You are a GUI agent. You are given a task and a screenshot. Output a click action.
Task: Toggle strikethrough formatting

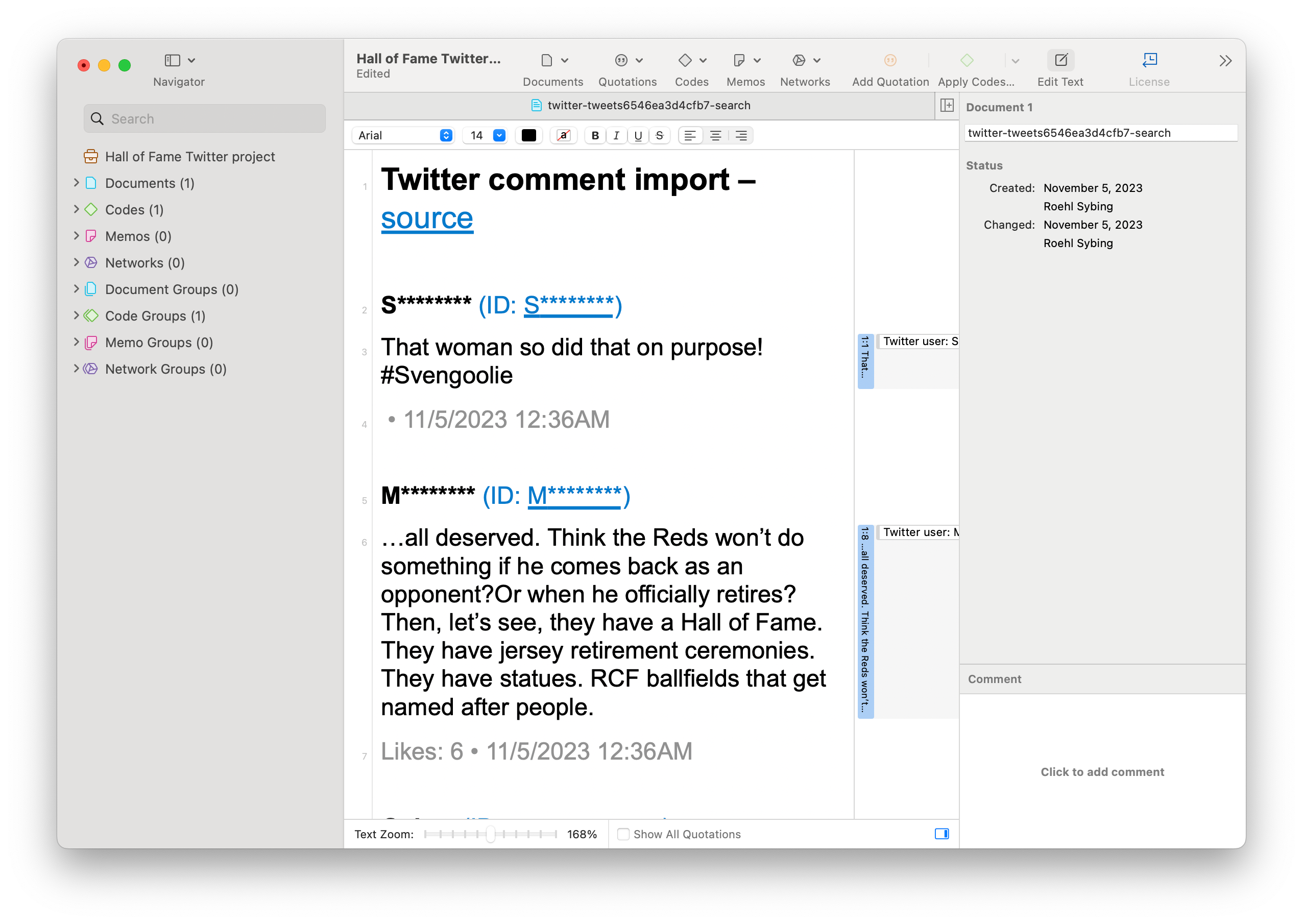tap(660, 135)
